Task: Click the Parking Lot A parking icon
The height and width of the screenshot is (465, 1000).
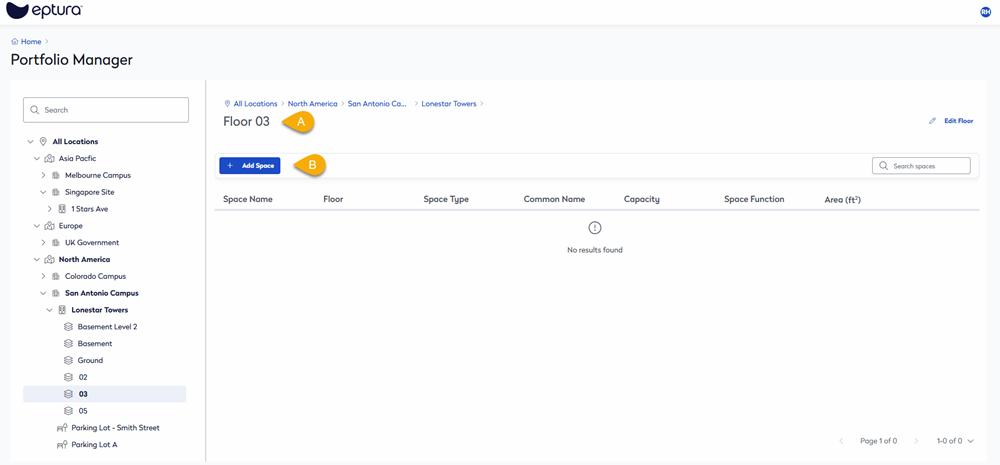Action: [x=62, y=445]
